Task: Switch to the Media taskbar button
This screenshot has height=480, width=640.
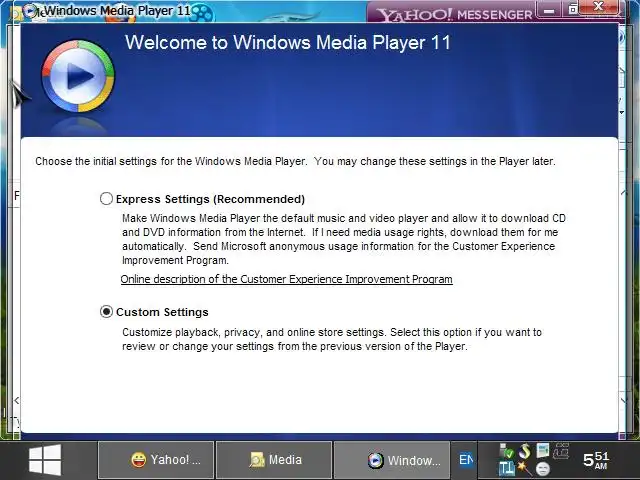Action: coord(274,460)
